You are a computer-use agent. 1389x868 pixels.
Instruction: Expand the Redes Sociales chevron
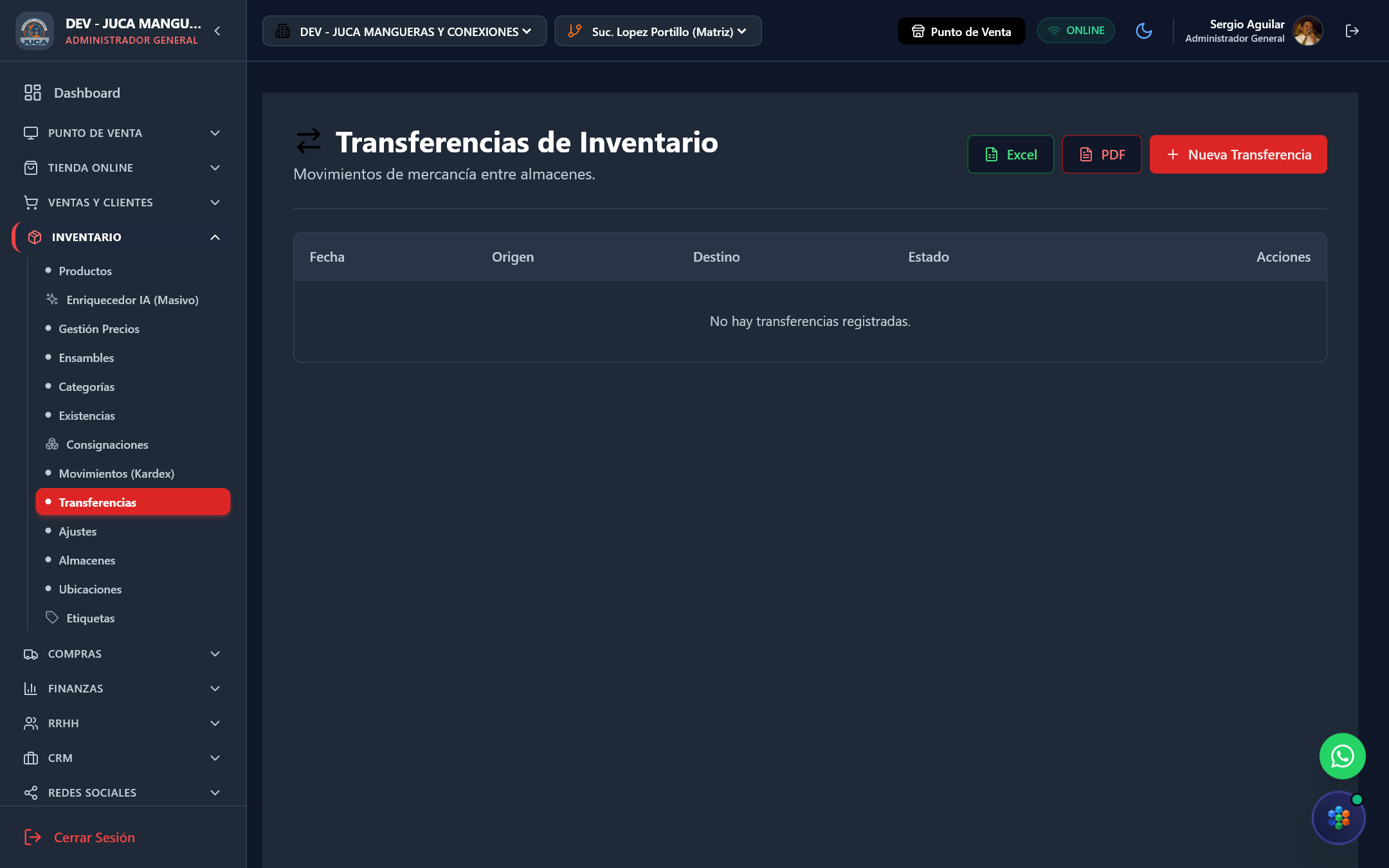[215, 793]
